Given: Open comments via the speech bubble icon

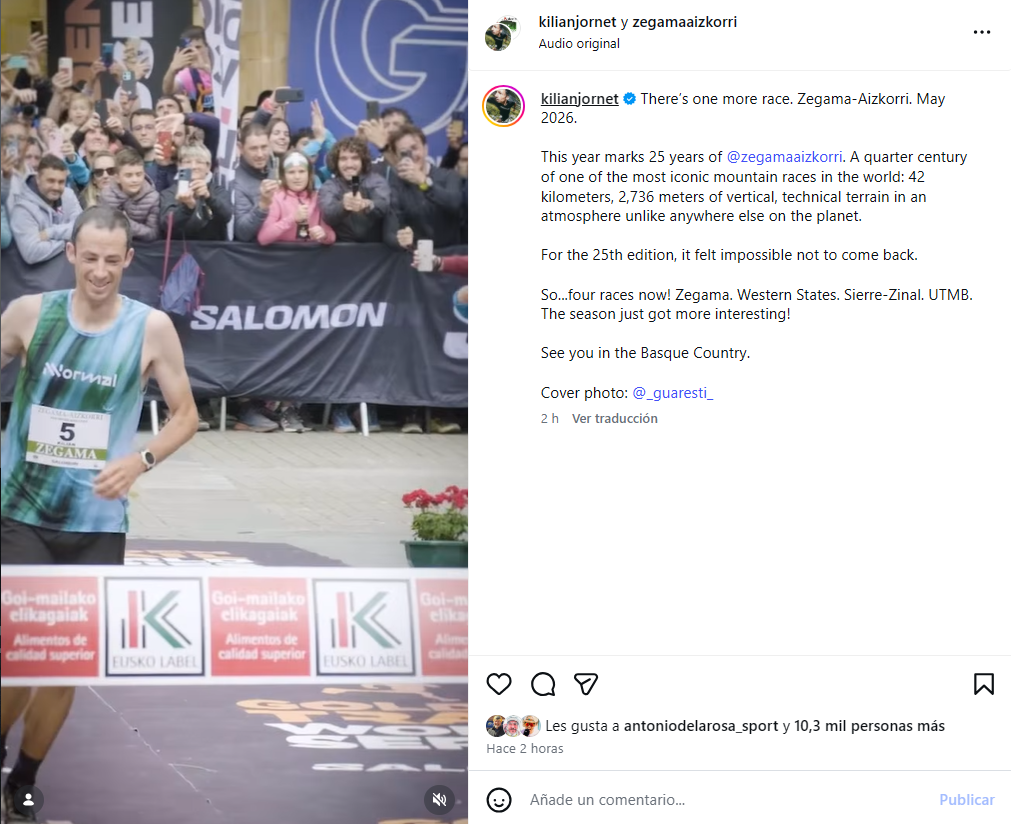Looking at the screenshot, I should tap(543, 684).
